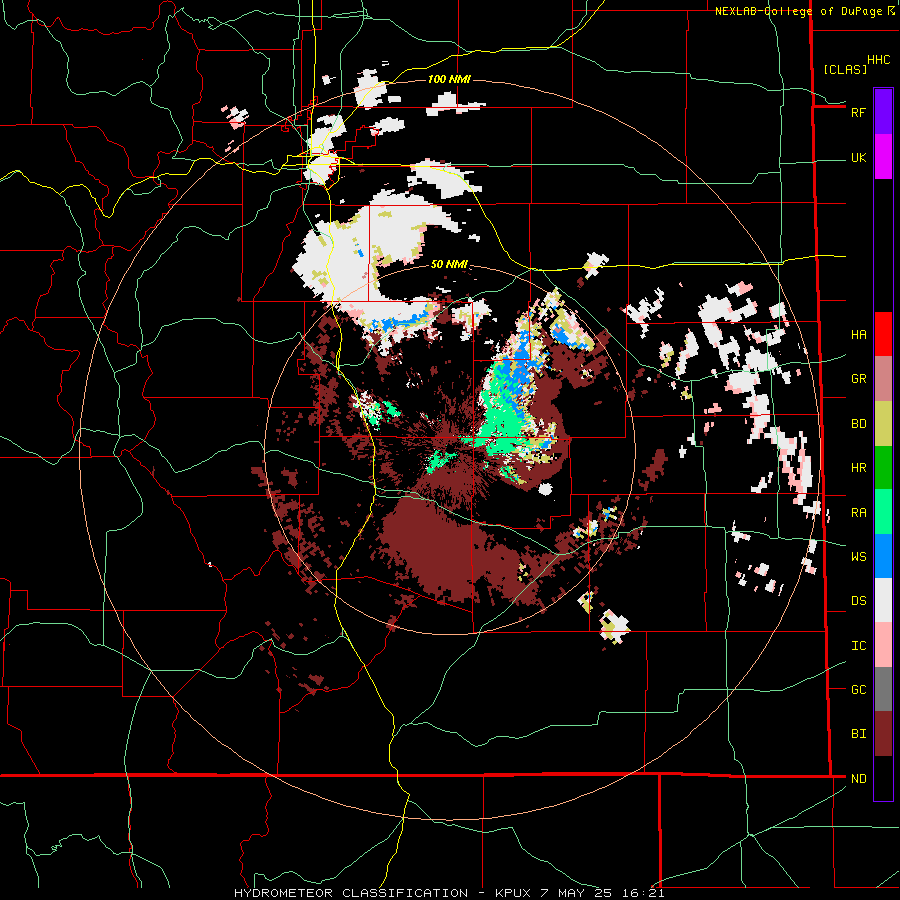
Task: Click the UK legend label
Action: click(x=858, y=158)
